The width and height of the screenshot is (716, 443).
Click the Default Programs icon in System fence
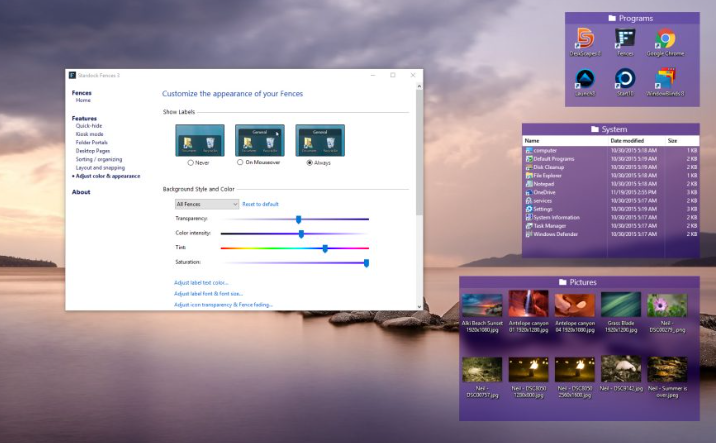pos(529,159)
